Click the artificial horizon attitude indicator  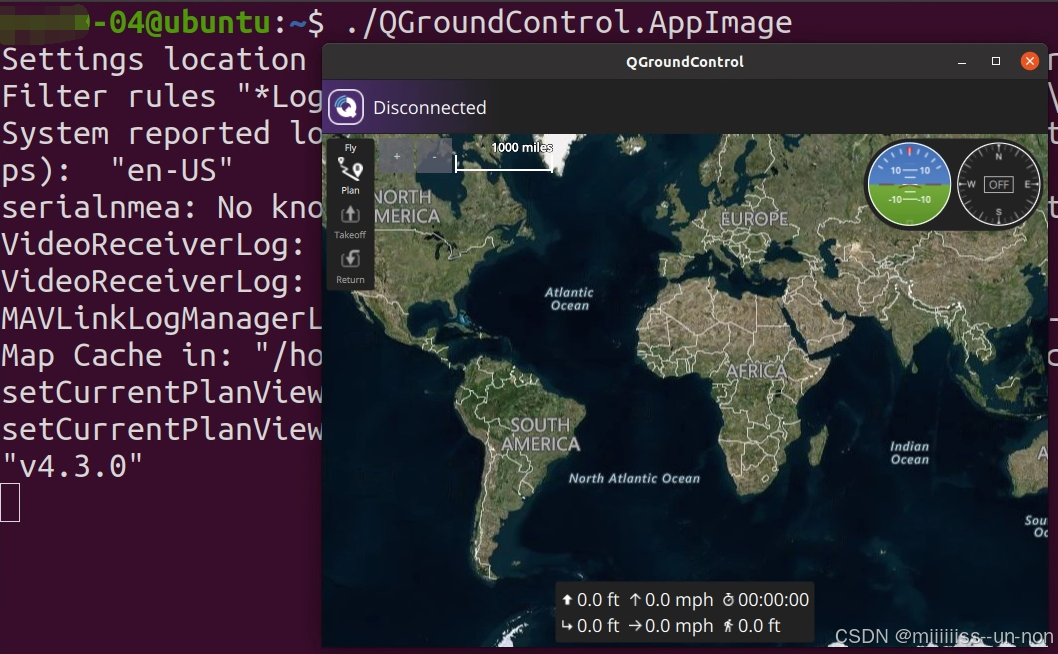point(909,184)
